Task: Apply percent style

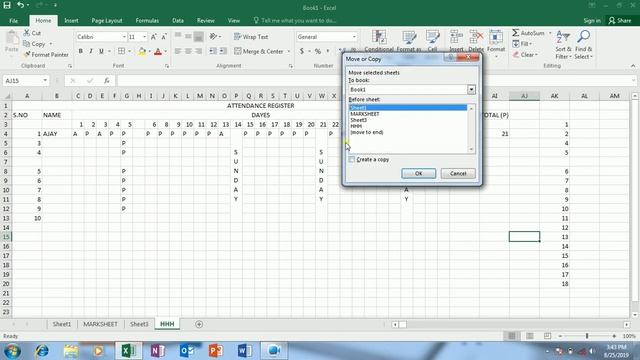Action: click(x=318, y=51)
